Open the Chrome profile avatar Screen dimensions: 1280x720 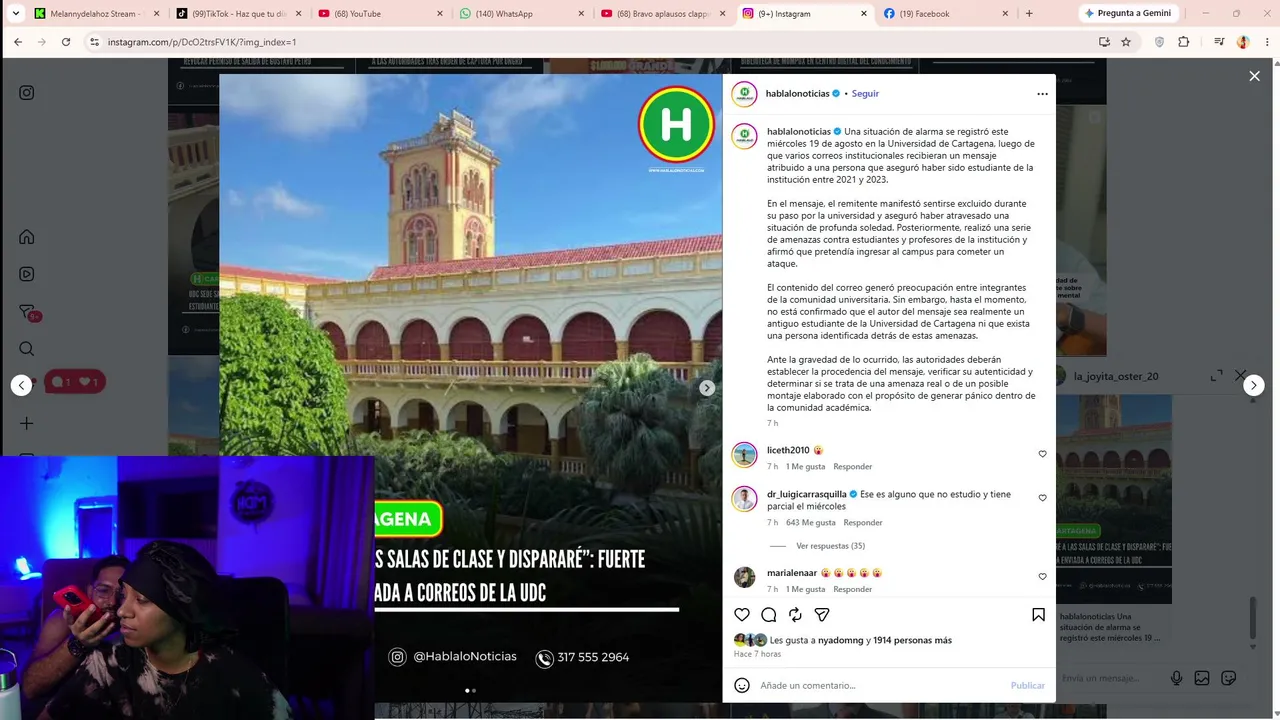pos(1243,42)
